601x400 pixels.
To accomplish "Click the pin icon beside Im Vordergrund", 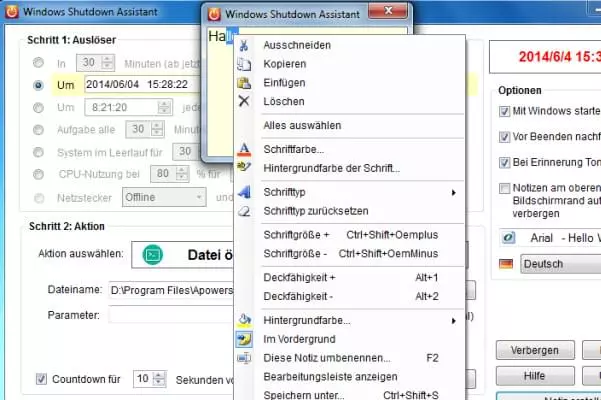I will click(x=244, y=339).
